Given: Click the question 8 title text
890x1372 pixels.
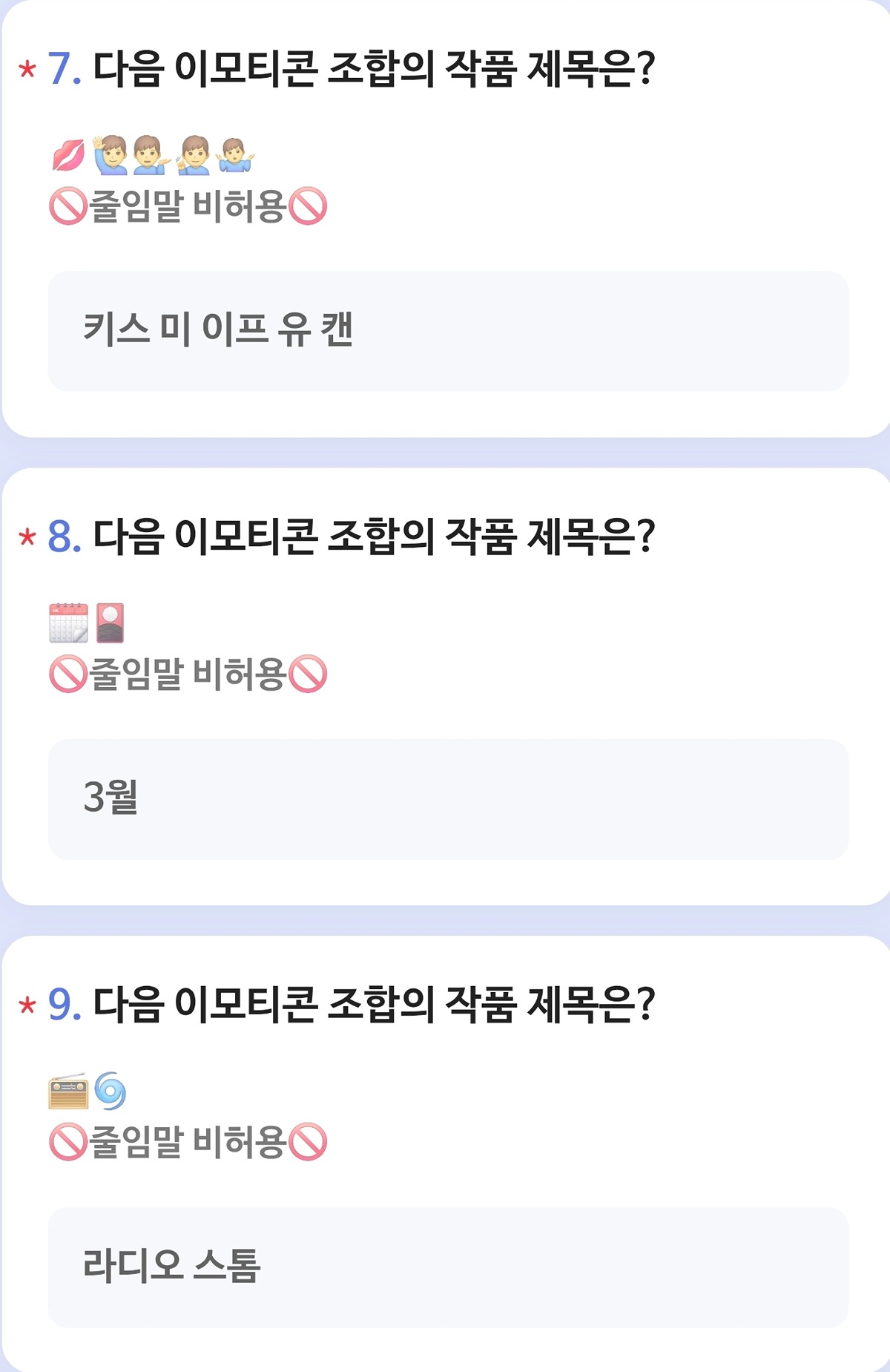Looking at the screenshot, I should [374, 536].
